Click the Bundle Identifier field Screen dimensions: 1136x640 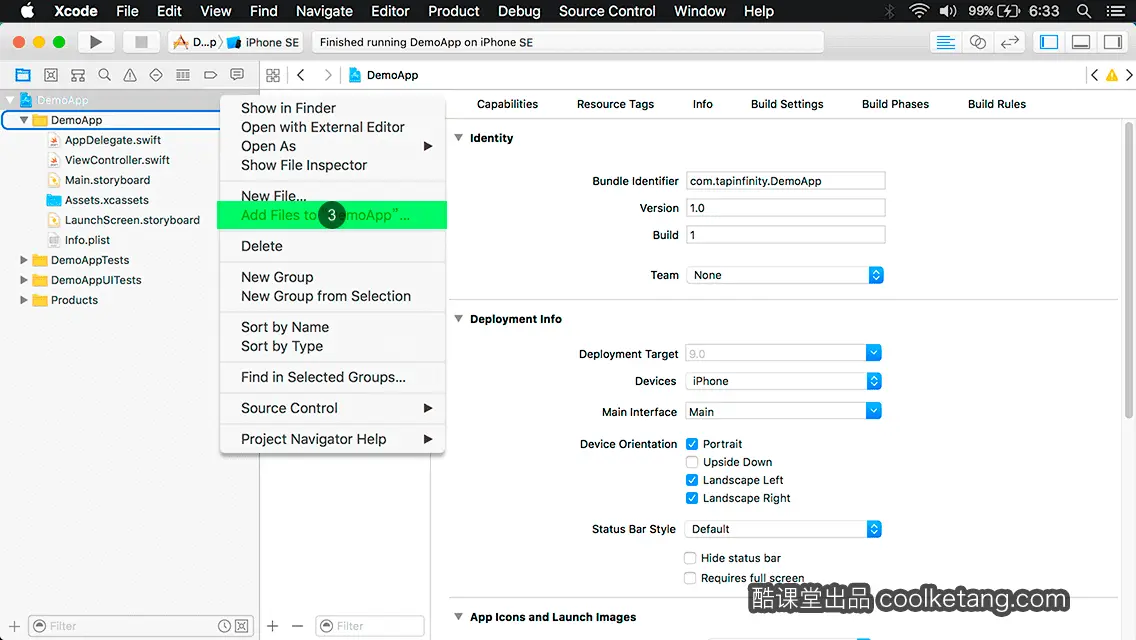tap(785, 181)
